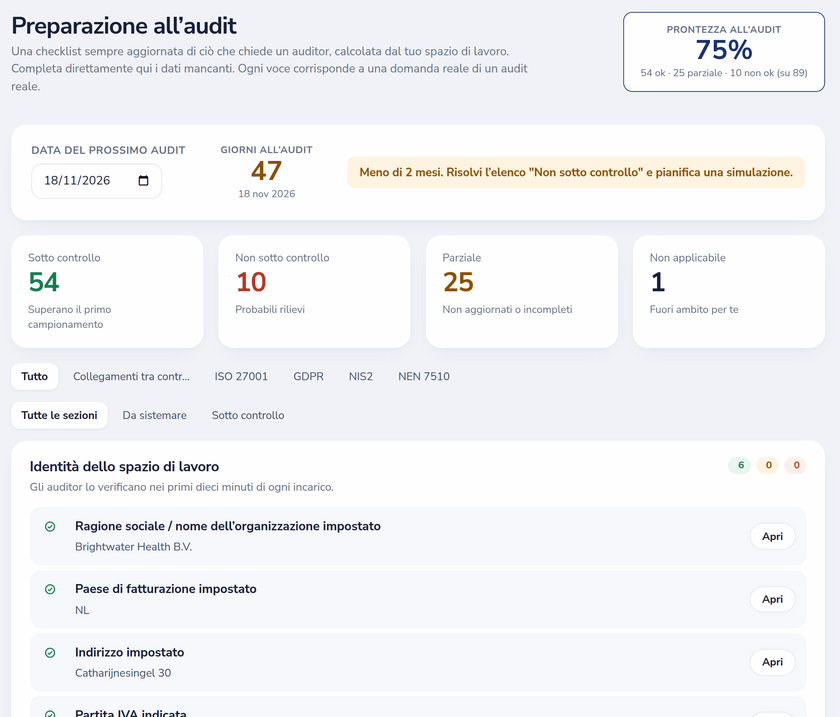
Task: Select the Tutte le sezioni filter
Action: point(59,415)
